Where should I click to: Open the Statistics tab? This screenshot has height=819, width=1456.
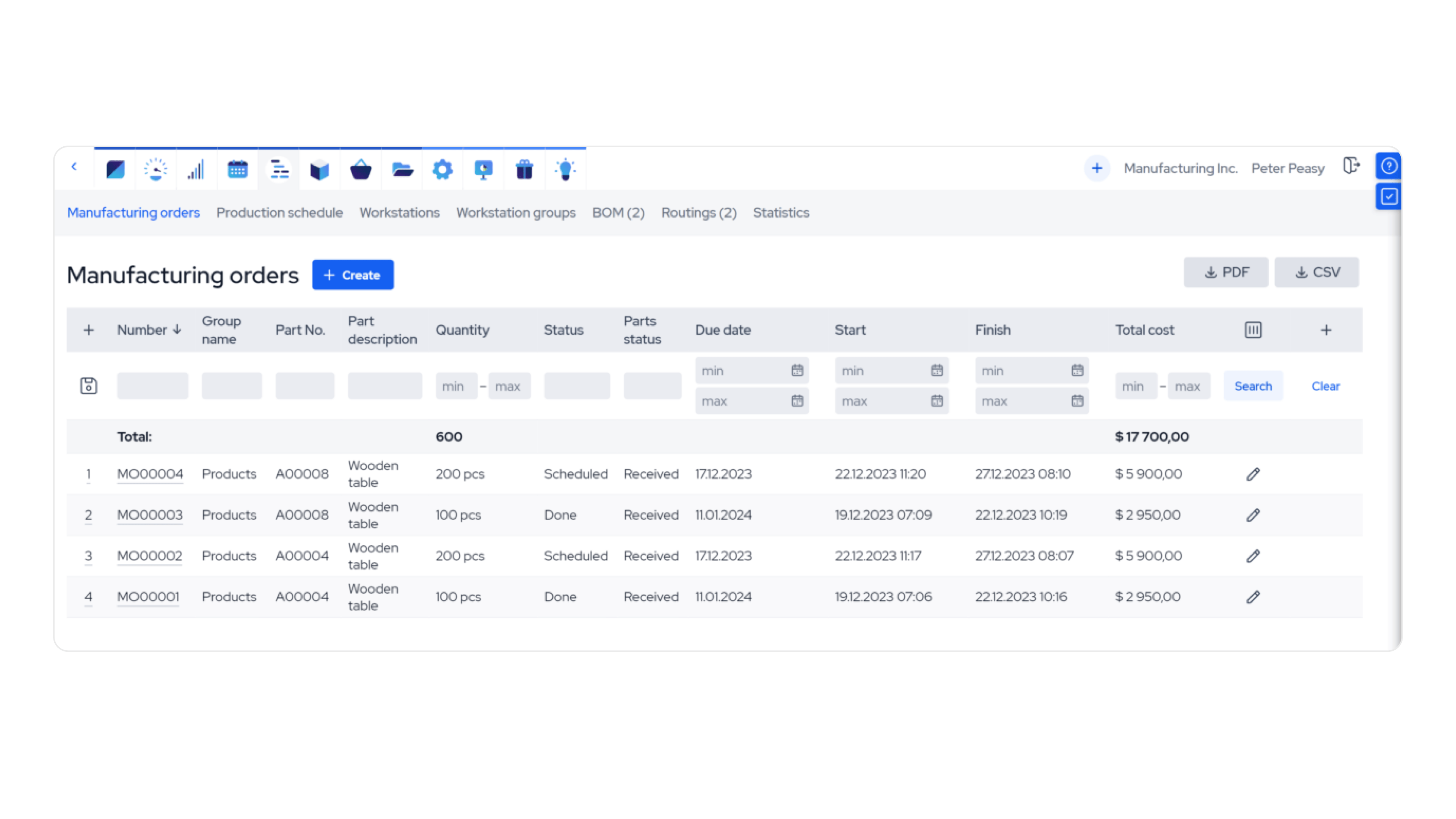(x=781, y=212)
